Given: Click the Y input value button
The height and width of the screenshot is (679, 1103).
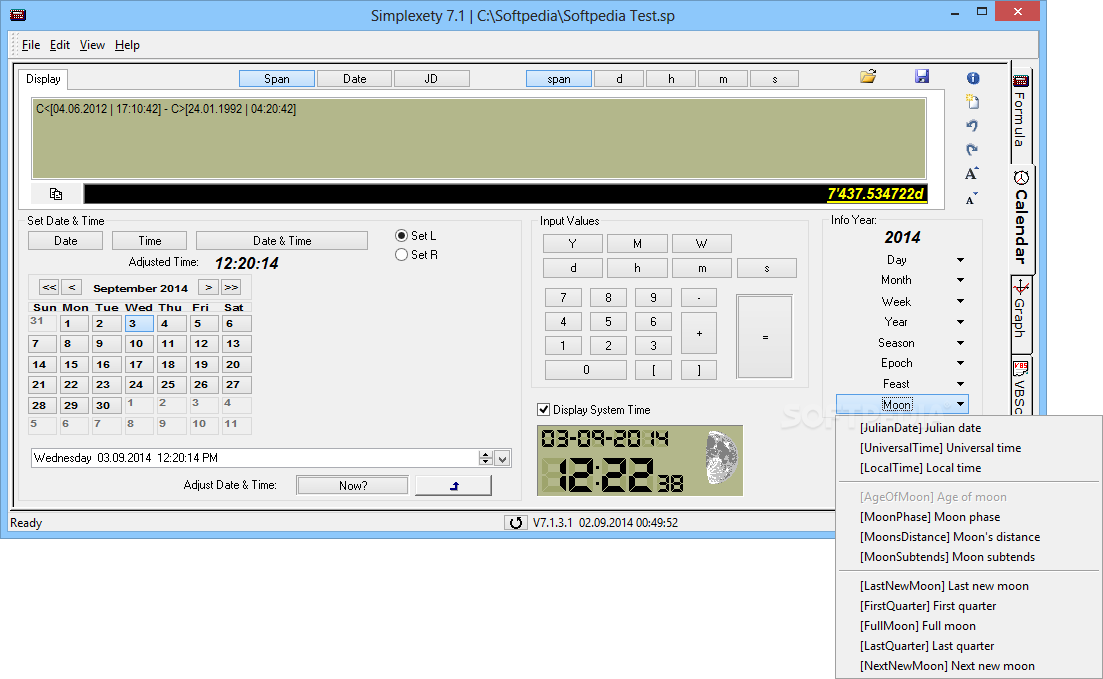Looking at the screenshot, I should (573, 243).
